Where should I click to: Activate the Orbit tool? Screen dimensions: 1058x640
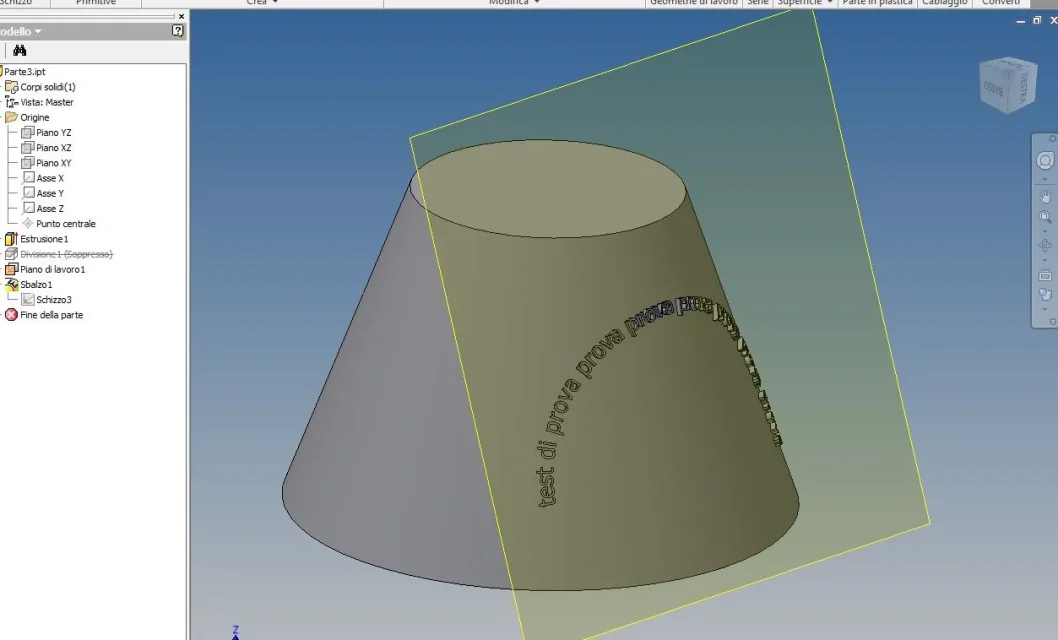point(1045,245)
